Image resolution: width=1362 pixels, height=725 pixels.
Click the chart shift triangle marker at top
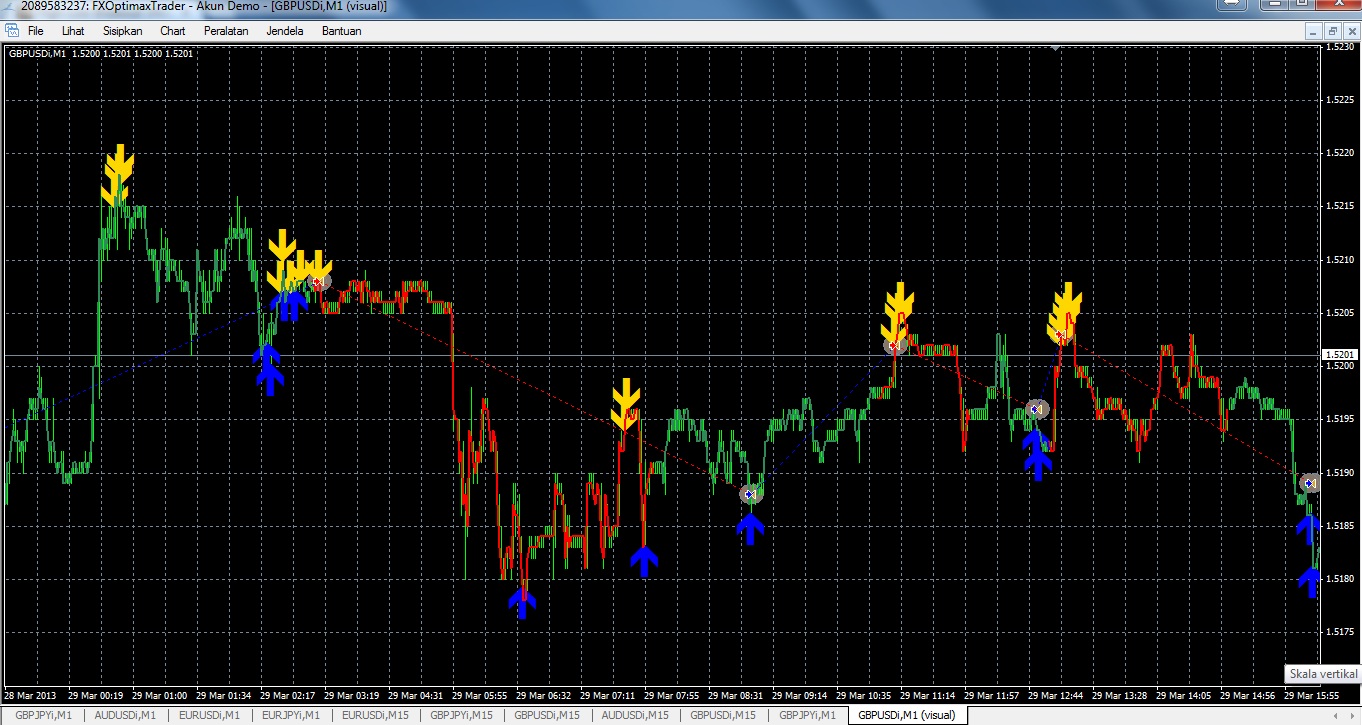tap(1057, 47)
